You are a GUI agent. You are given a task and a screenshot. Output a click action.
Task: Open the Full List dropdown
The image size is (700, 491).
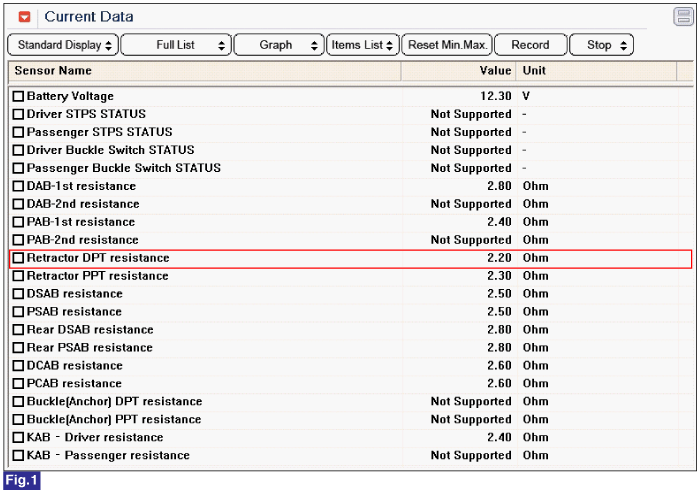point(176,45)
